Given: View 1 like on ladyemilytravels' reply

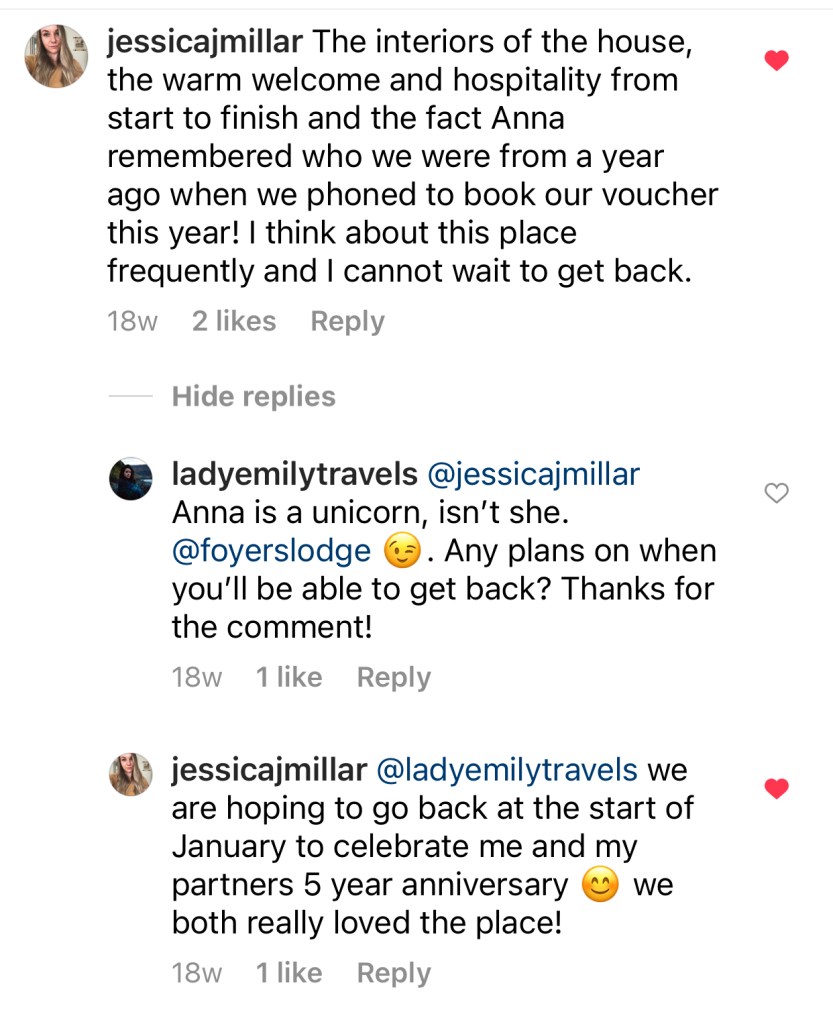Looking at the screenshot, I should coord(289,677).
